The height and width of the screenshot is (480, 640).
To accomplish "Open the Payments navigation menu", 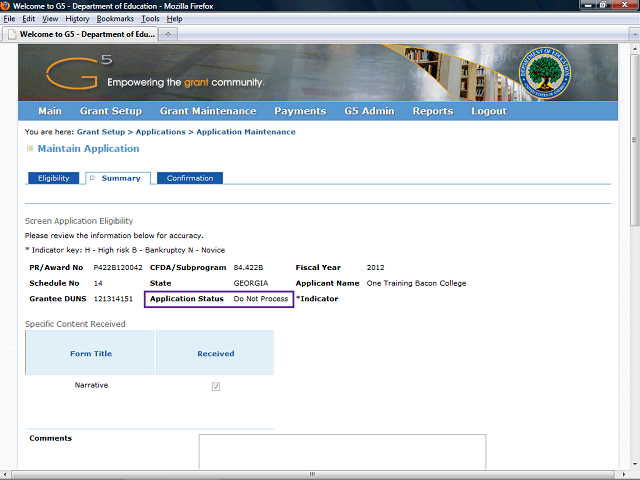I will coord(300,111).
